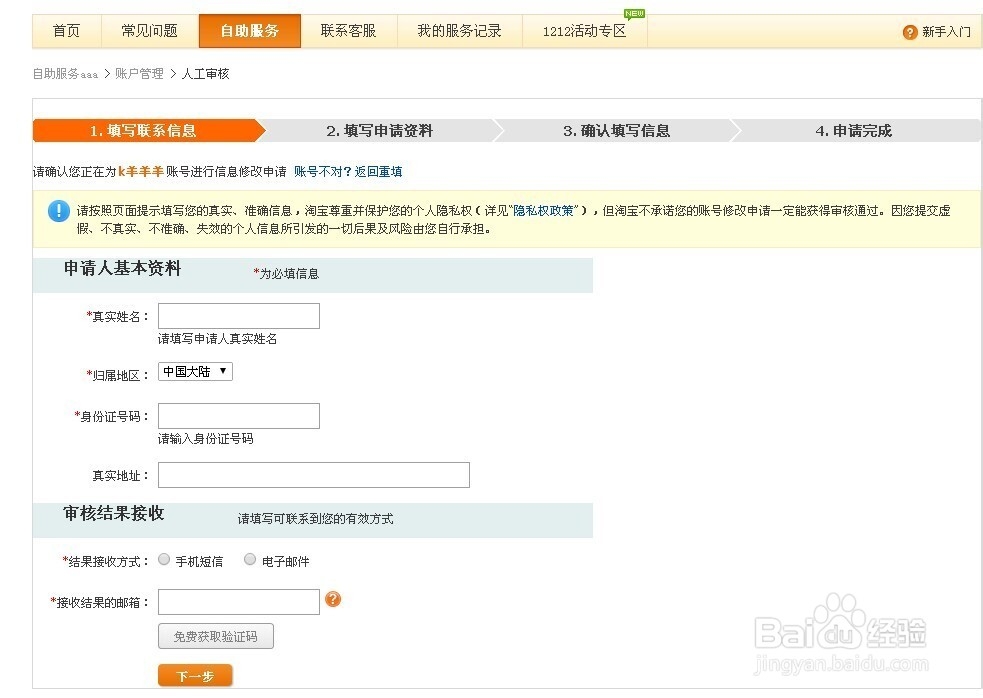Click the 自助服务 breadcrumb link
The height and width of the screenshot is (698, 983).
(x=65, y=74)
